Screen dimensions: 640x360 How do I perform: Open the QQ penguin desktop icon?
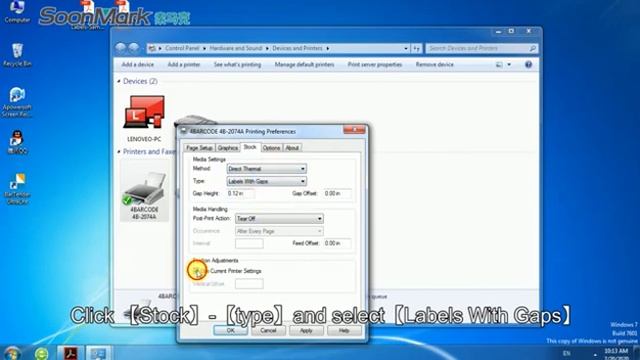pyautogui.click(x=17, y=142)
